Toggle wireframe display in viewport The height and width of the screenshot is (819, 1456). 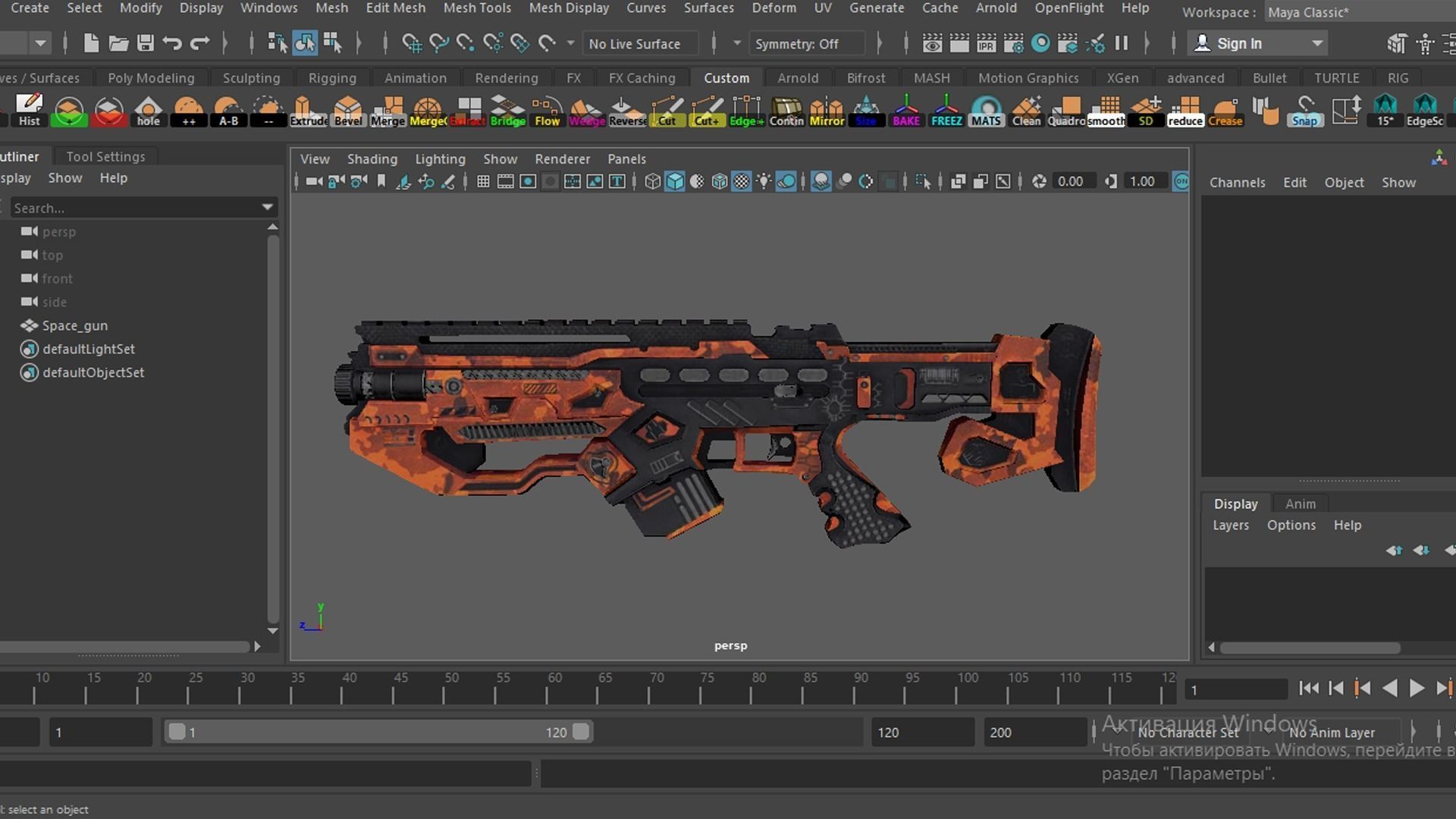tap(652, 181)
